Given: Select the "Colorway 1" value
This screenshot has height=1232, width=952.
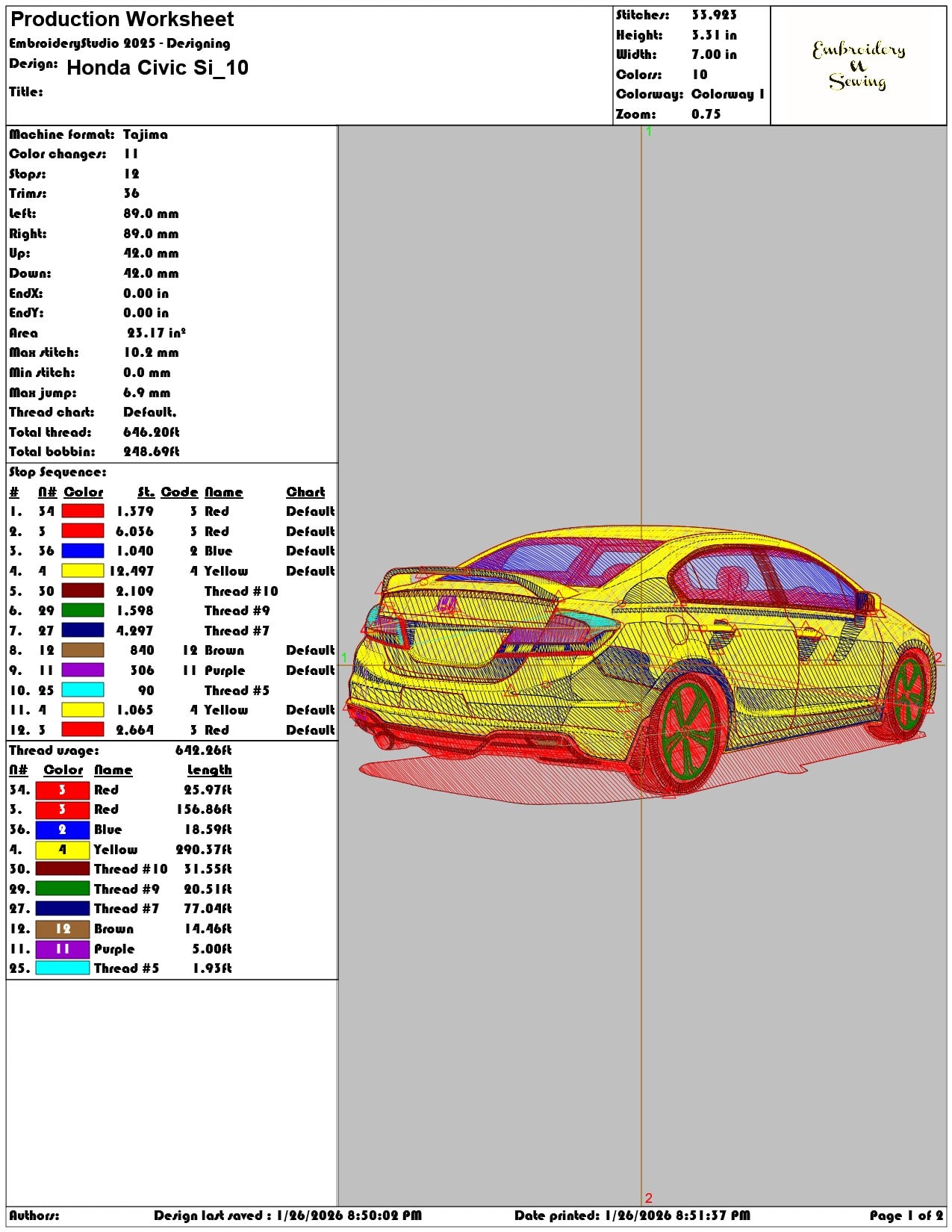Looking at the screenshot, I should click(728, 94).
